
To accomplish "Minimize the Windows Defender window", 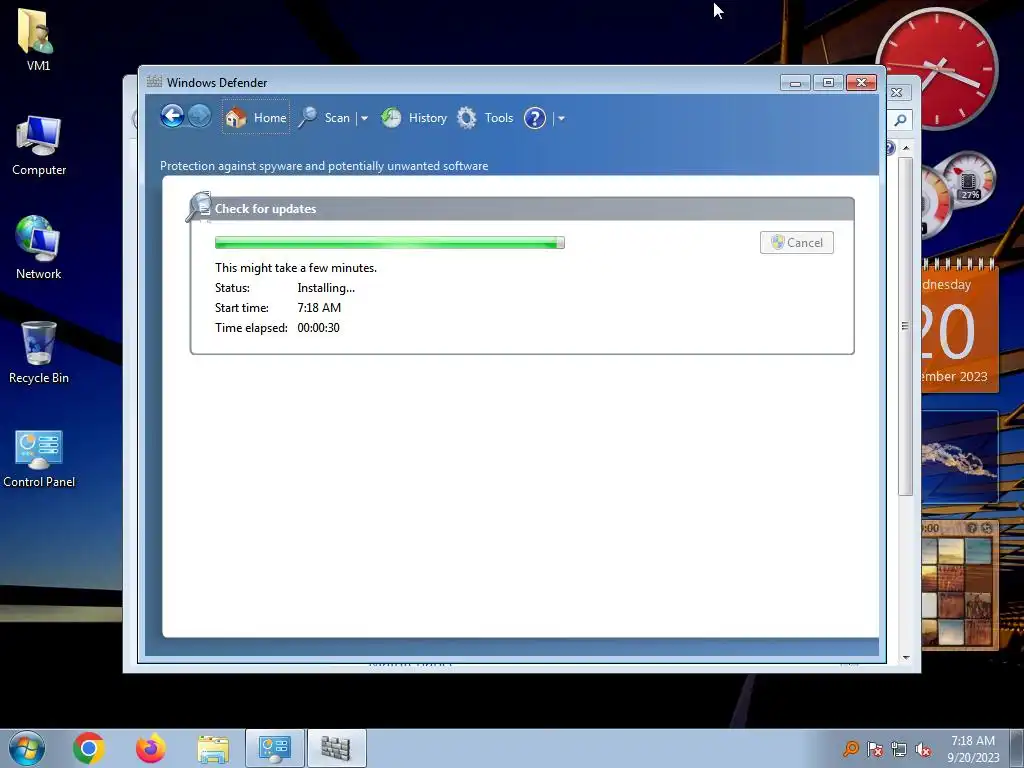I will click(x=795, y=83).
